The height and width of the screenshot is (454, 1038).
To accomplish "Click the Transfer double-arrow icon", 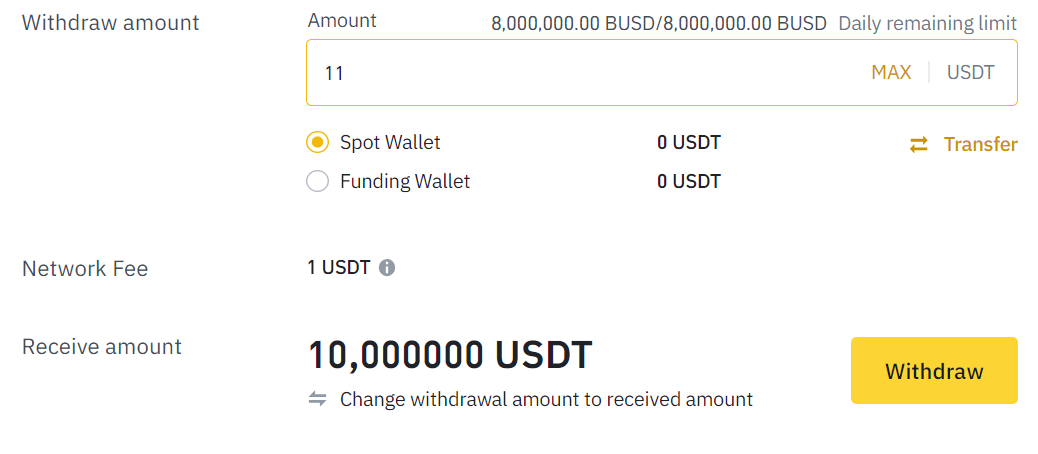I will [x=918, y=145].
